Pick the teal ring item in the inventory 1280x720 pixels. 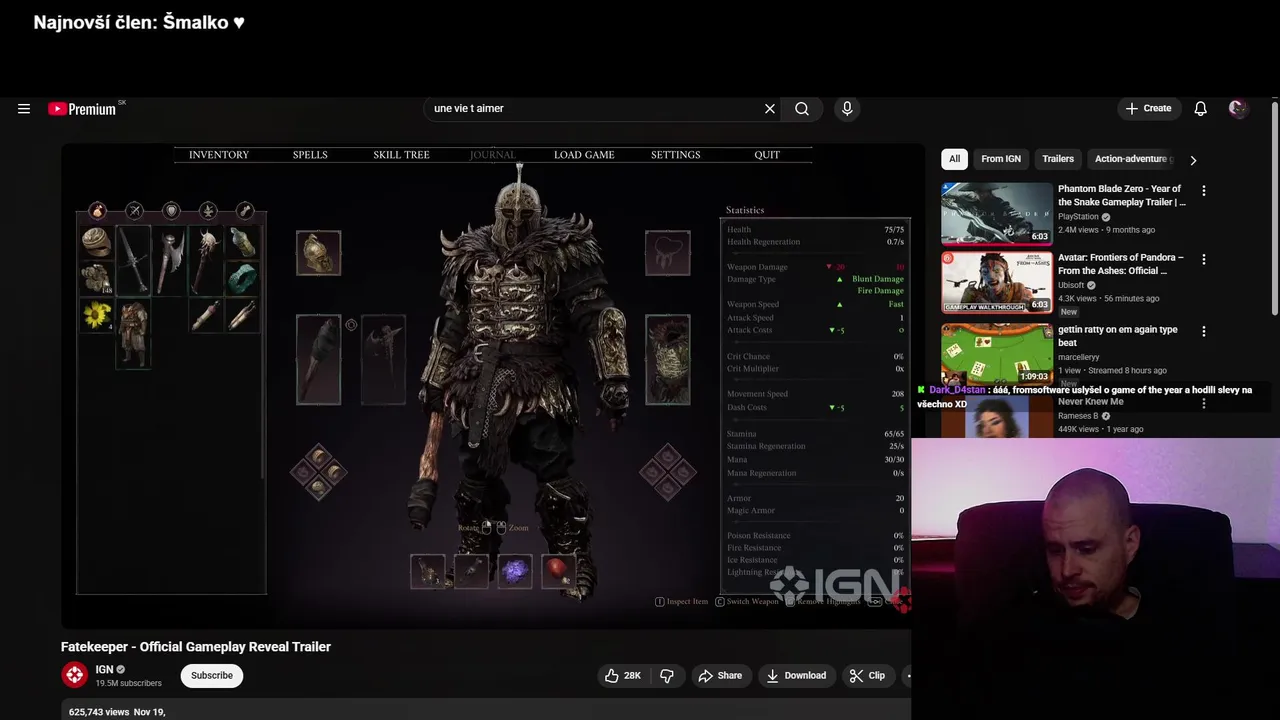coord(242,279)
